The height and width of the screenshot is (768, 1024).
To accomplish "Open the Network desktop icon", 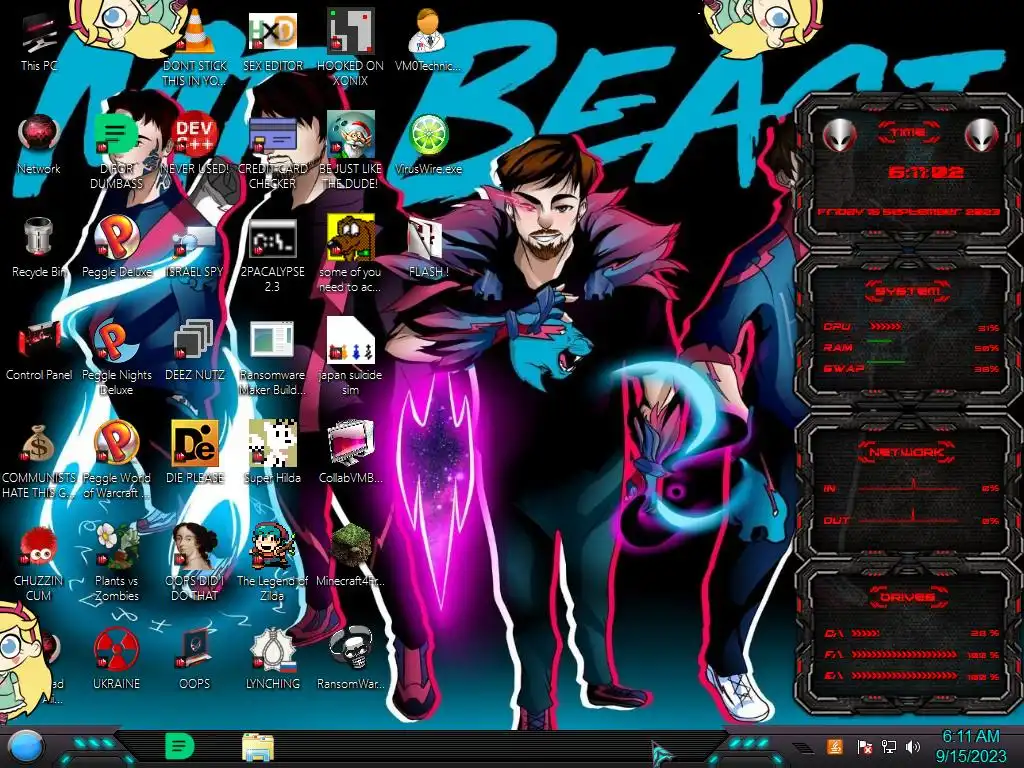I will coord(39,145).
